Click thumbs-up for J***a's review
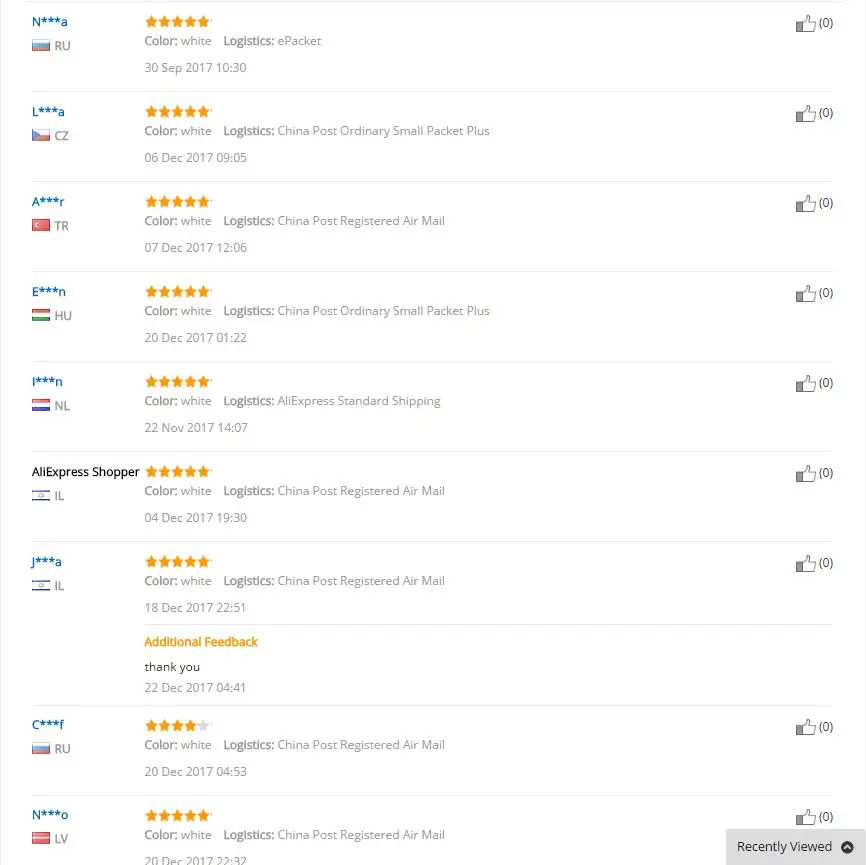Viewport: 866px width, 865px height. click(805, 564)
